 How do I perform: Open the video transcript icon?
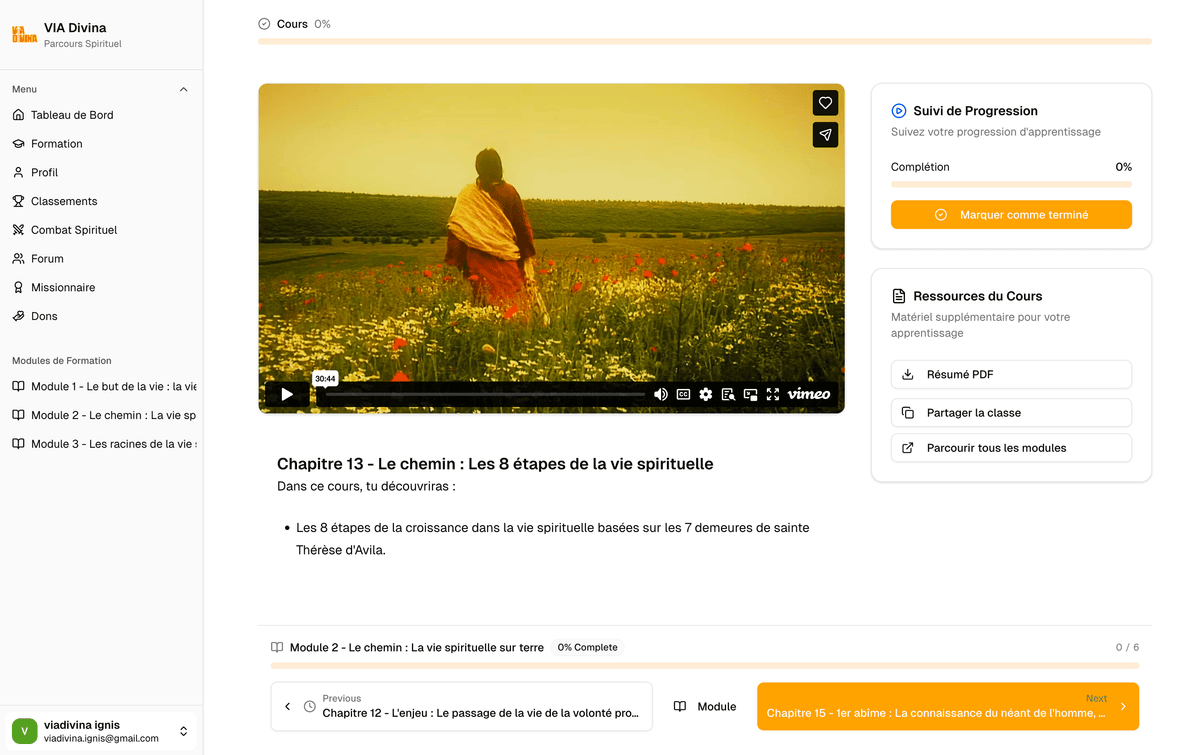728,394
